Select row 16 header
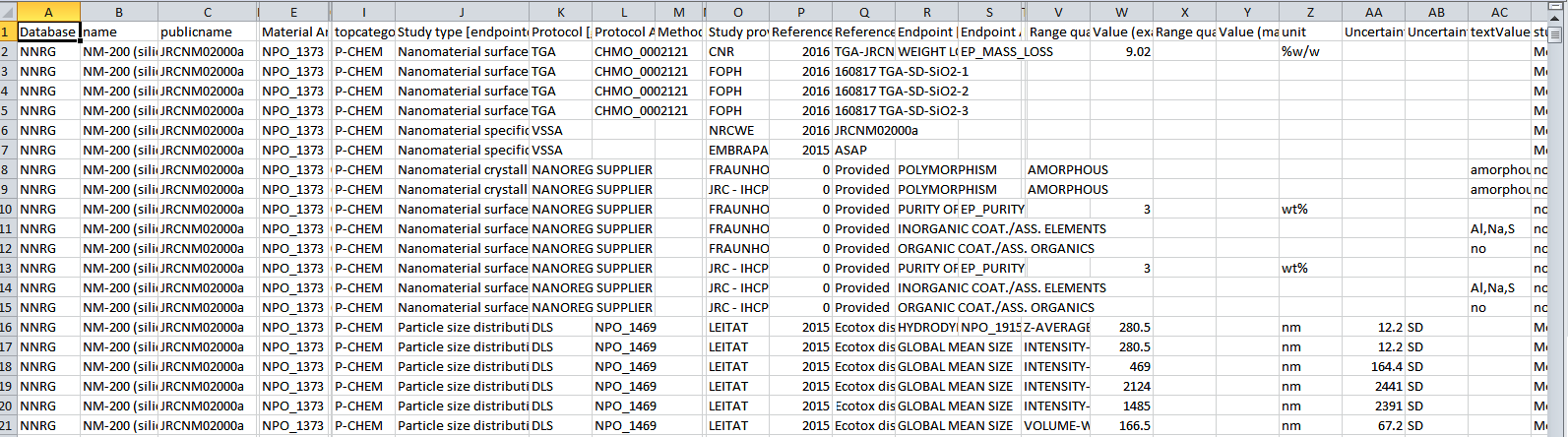 pos(8,327)
